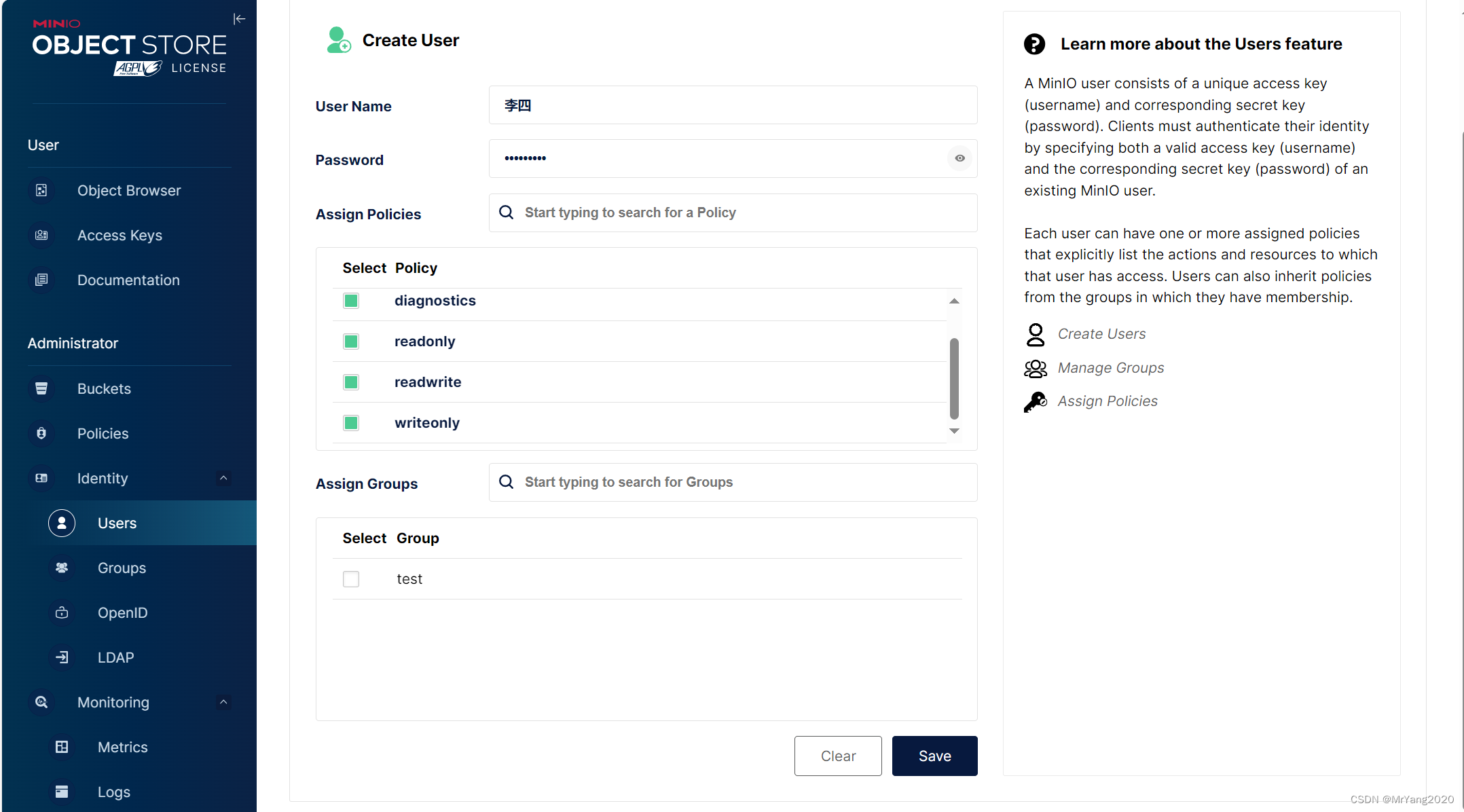Check the test group checkbox
This screenshot has height=812, width=1464.
pyautogui.click(x=351, y=579)
